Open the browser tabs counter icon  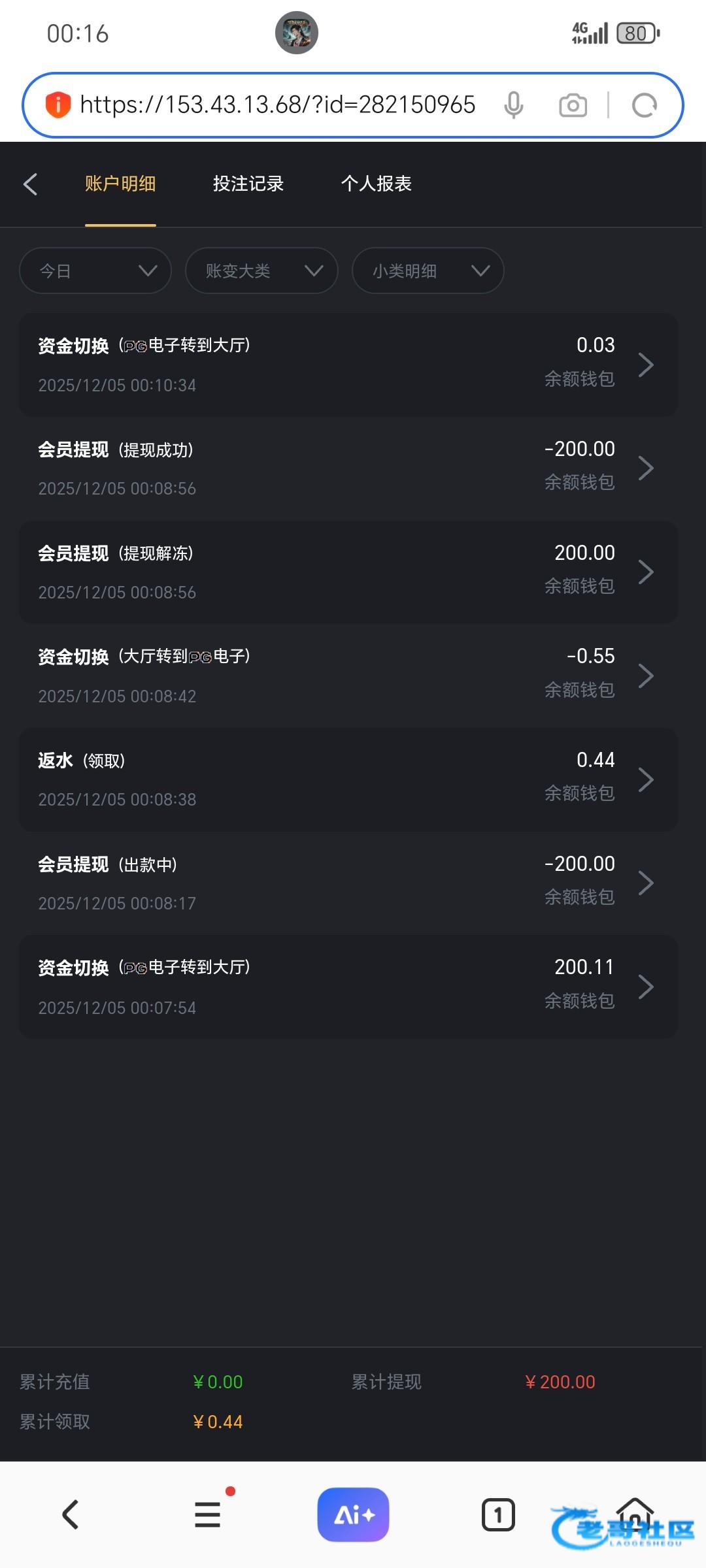(x=498, y=1514)
